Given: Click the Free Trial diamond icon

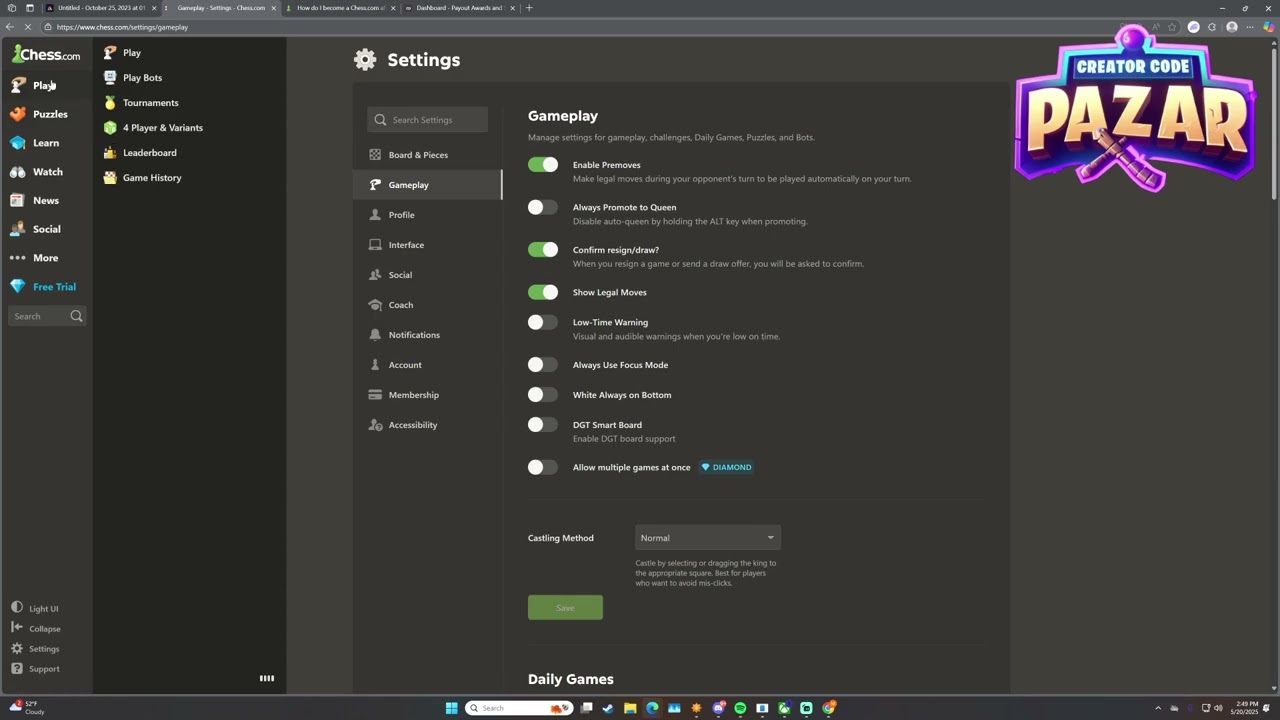Looking at the screenshot, I should pos(18,287).
